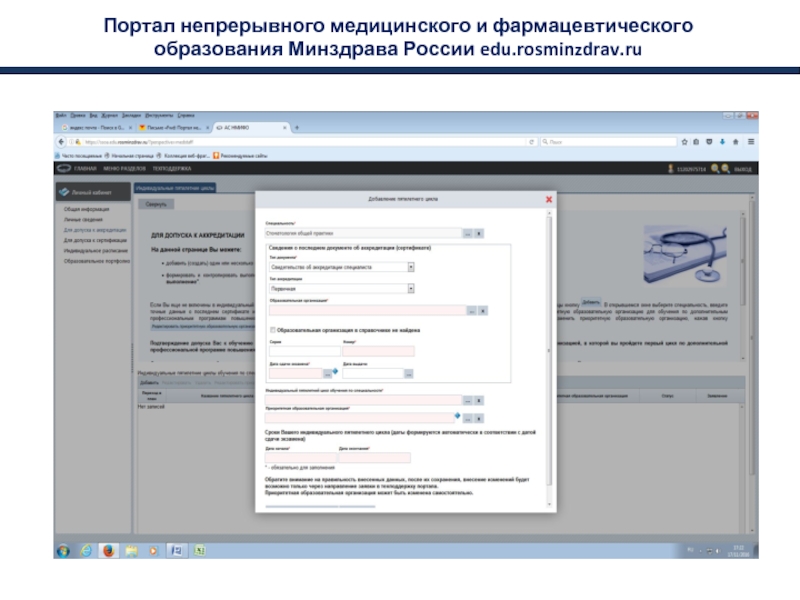Click the cycle start date field
This screenshot has width=800, height=600.
pyautogui.click(x=301, y=458)
